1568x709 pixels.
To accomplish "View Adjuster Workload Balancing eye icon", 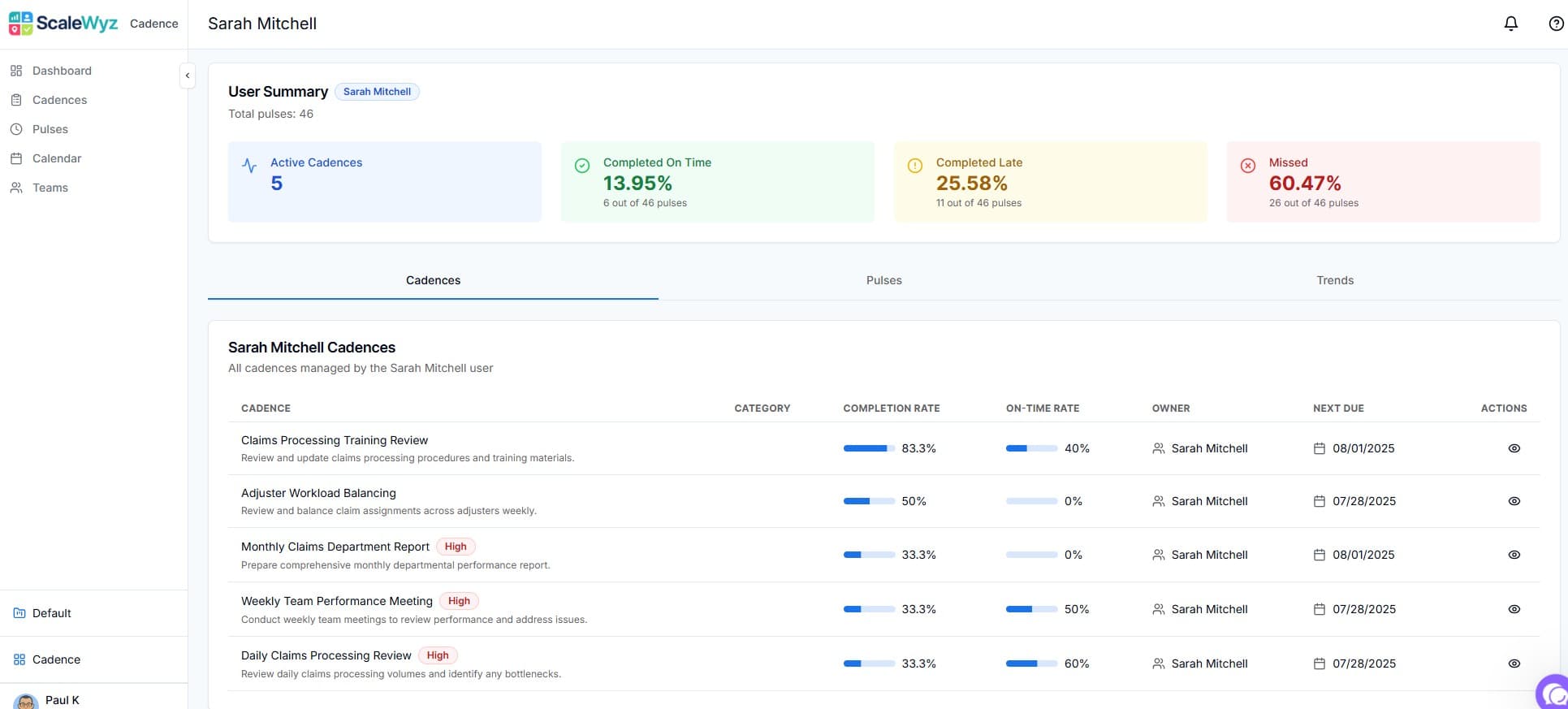I will click(x=1514, y=501).
